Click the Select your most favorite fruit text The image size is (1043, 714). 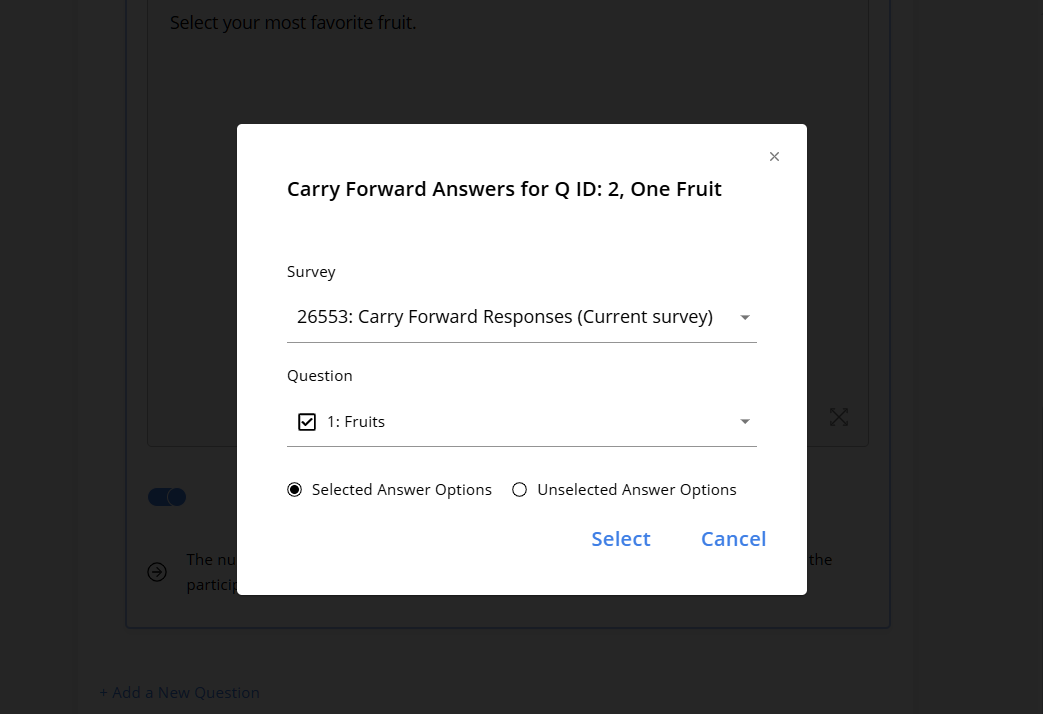pyautogui.click(x=293, y=23)
